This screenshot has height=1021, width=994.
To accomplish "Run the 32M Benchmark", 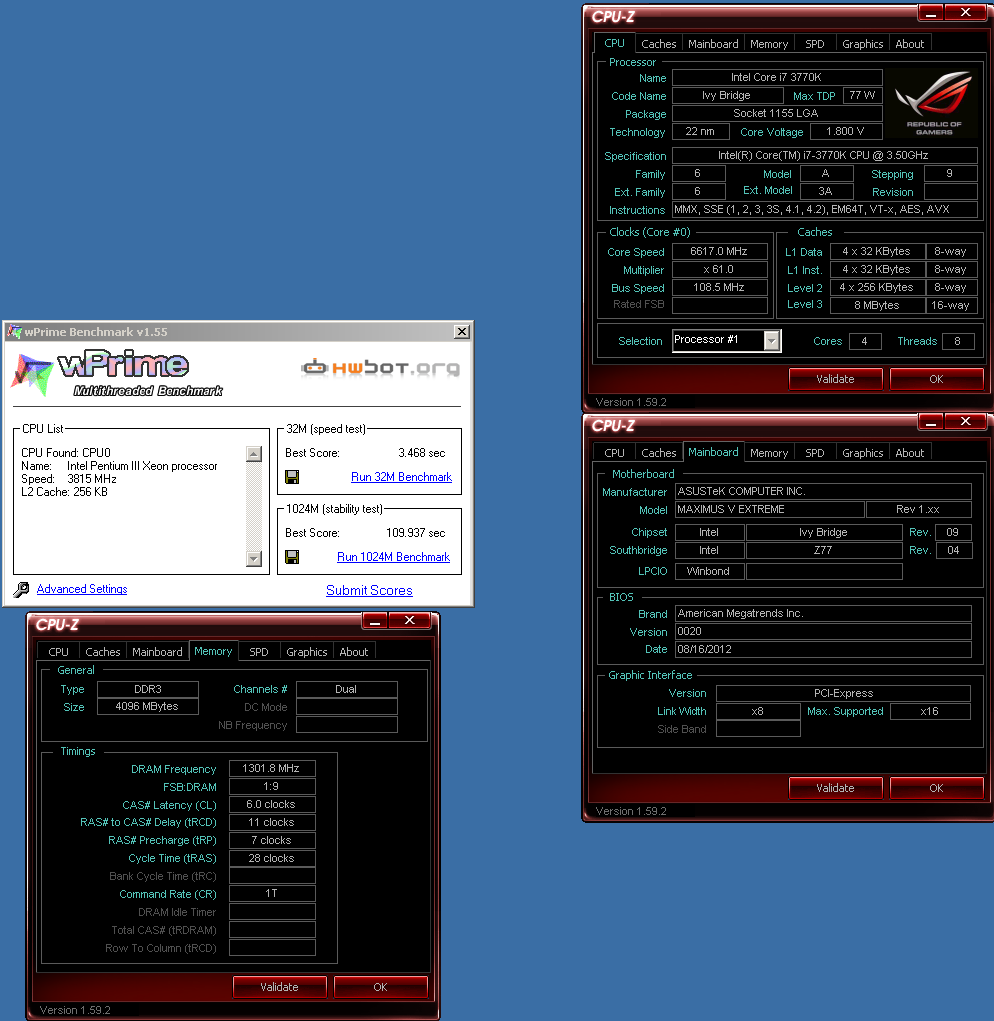I will pyautogui.click(x=401, y=477).
